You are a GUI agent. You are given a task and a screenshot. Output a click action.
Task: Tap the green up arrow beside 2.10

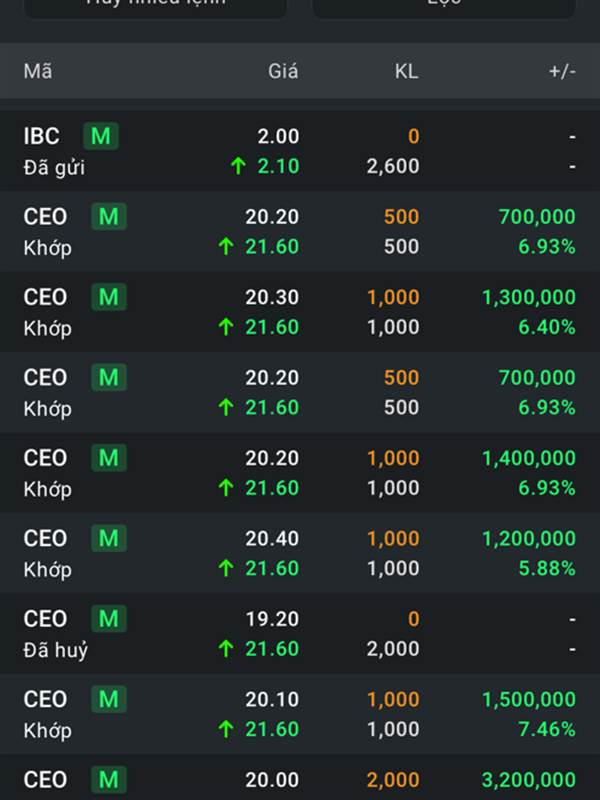tap(238, 167)
